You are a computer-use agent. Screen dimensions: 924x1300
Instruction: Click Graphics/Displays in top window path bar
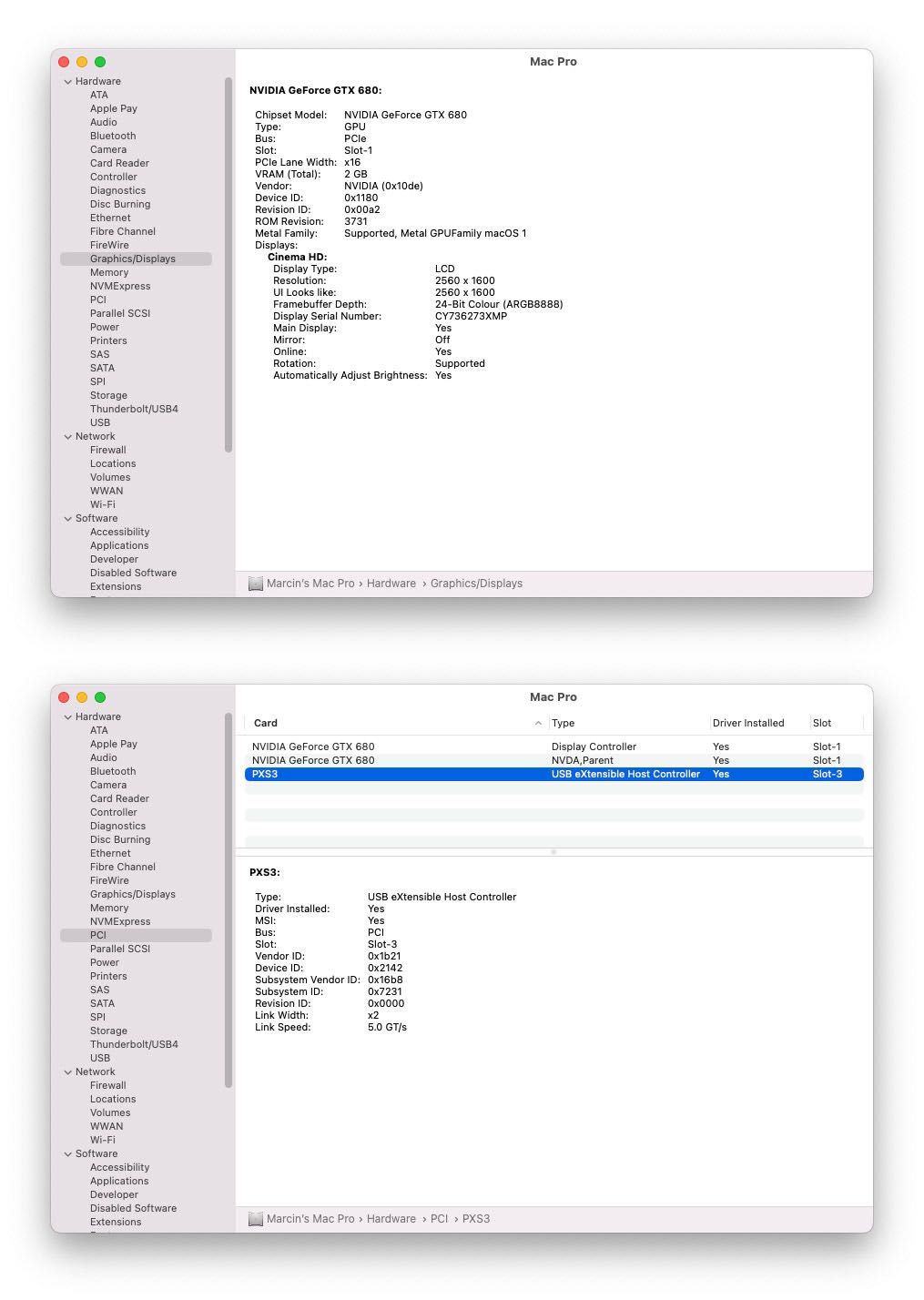[x=476, y=584]
